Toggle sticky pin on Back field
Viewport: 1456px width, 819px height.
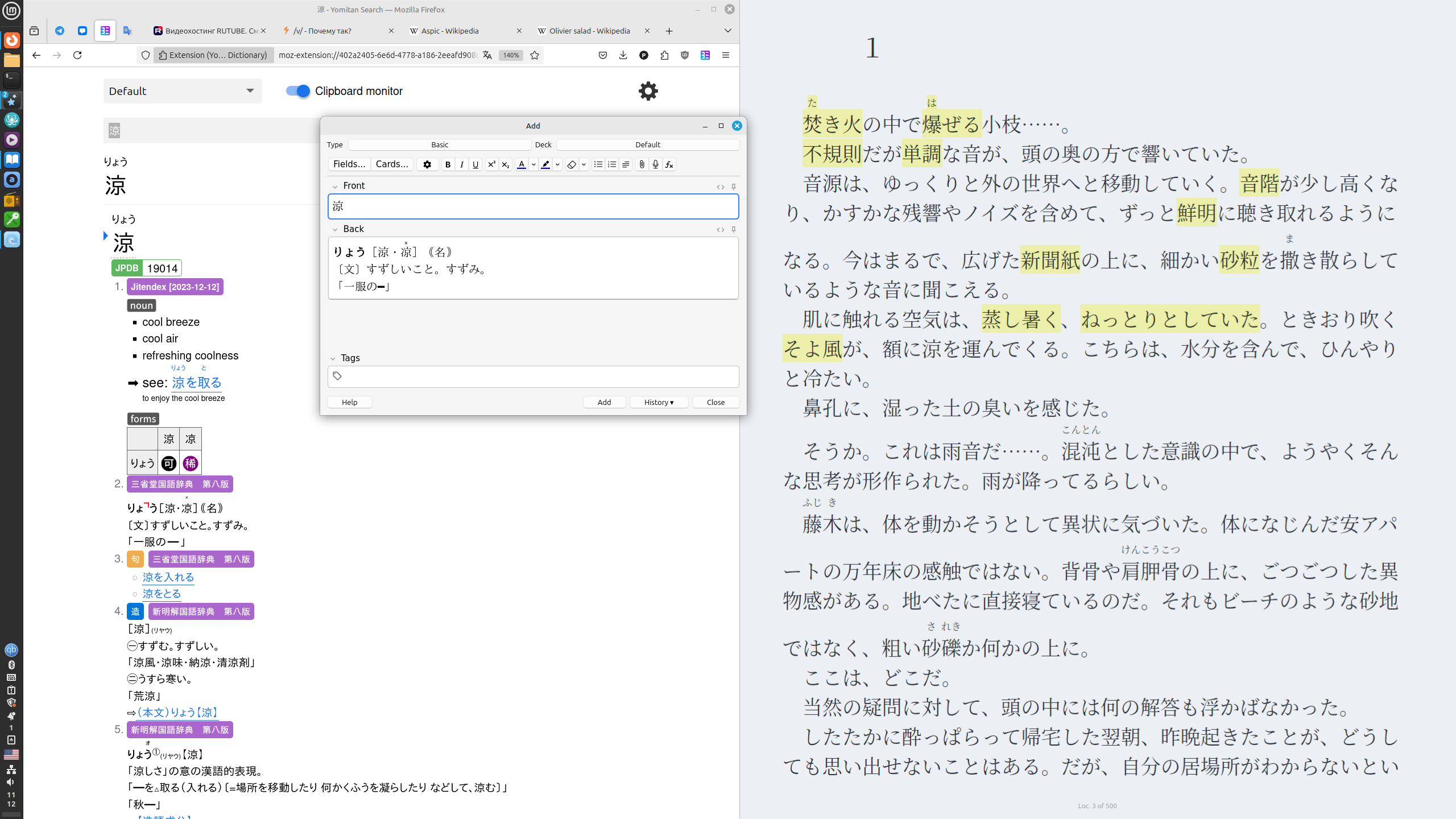coord(734,229)
